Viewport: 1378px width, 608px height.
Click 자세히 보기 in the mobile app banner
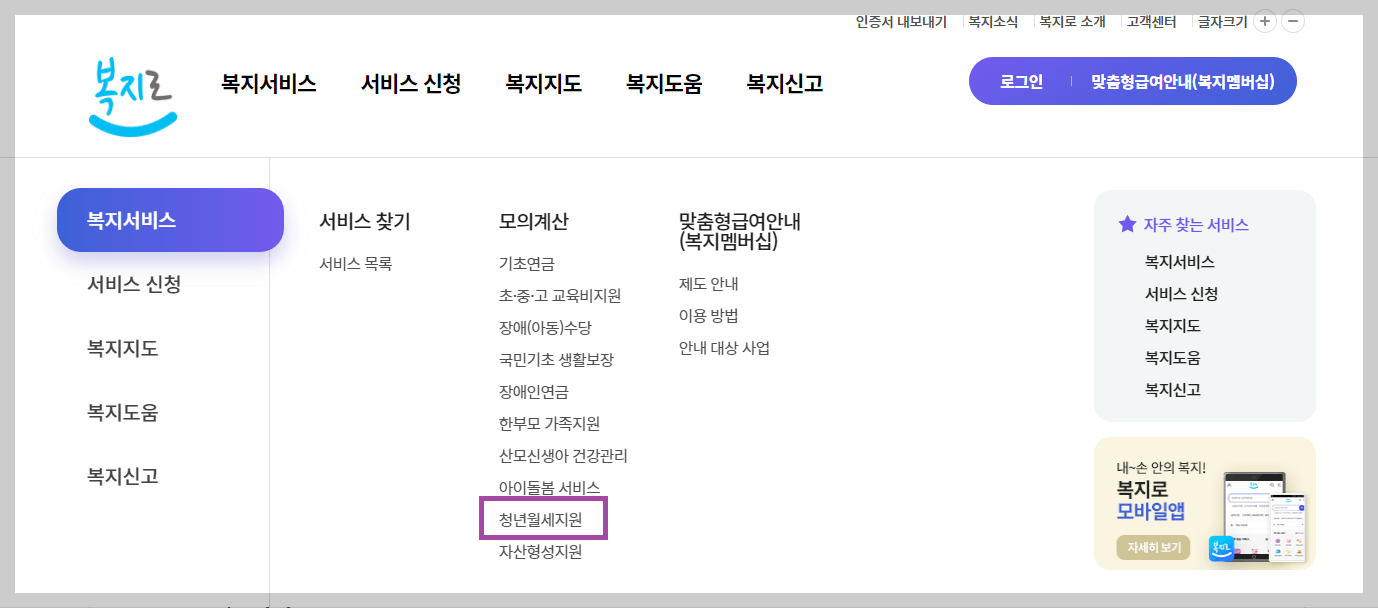pyautogui.click(x=1152, y=547)
